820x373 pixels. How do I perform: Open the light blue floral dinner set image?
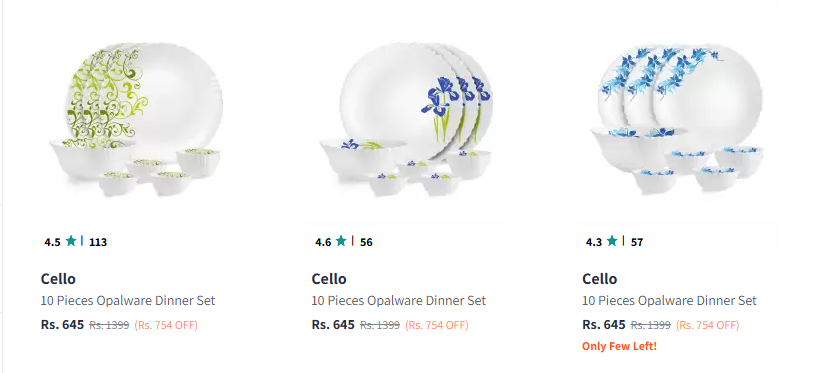click(x=678, y=119)
